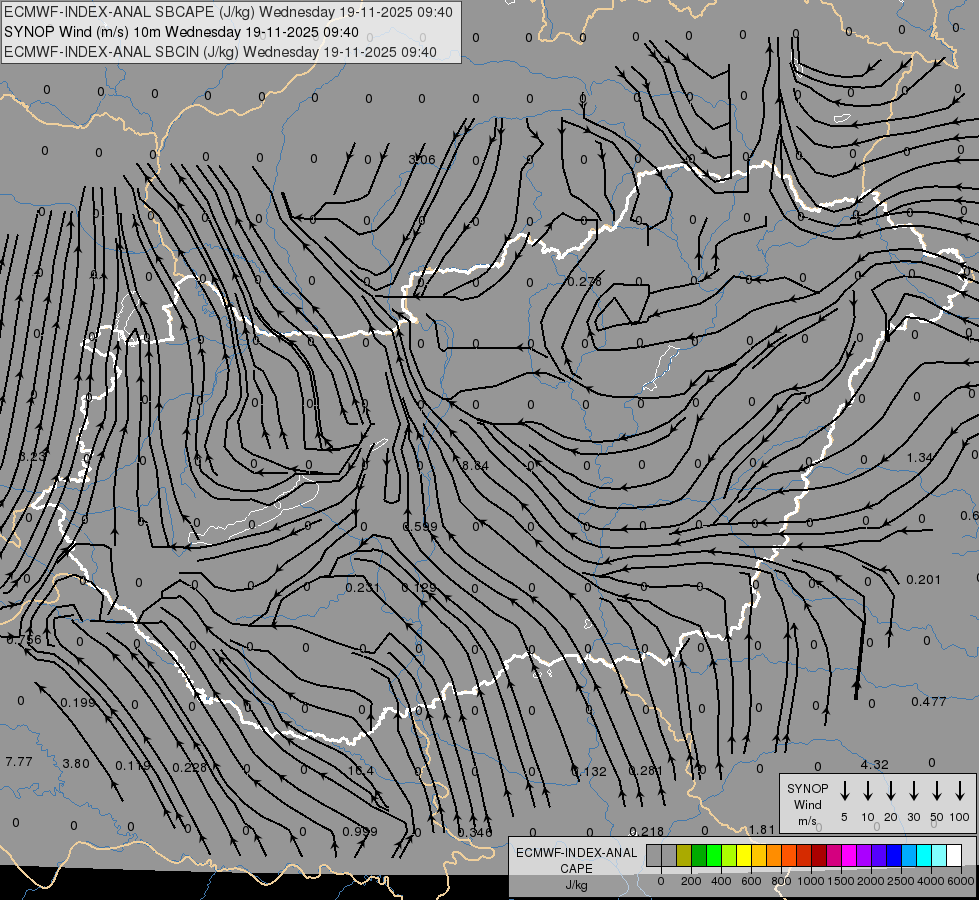Click the 1.81 value on the map

762,830
